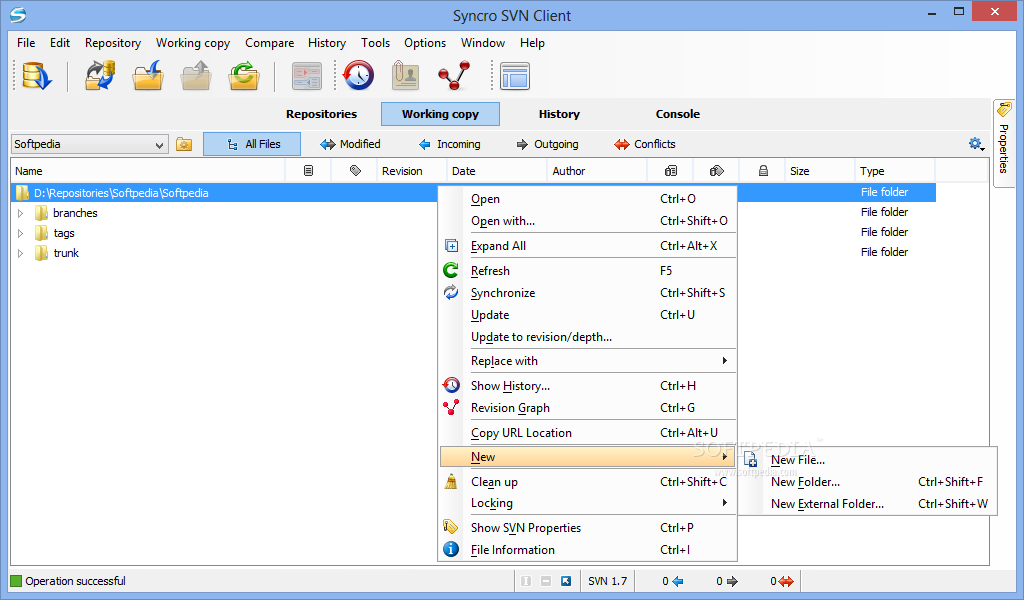Click the incoming changes blue arrow in status bar
Image resolution: width=1024 pixels, height=600 pixels.
click(678, 581)
